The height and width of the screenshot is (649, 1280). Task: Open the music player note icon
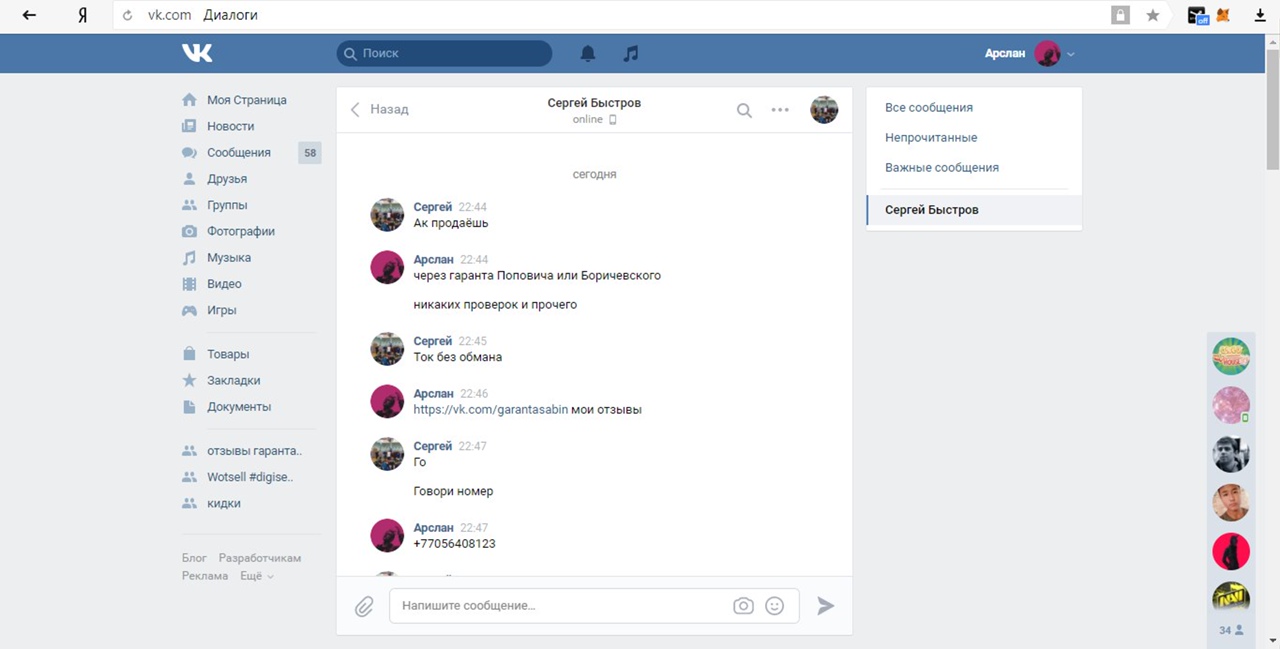coord(630,54)
